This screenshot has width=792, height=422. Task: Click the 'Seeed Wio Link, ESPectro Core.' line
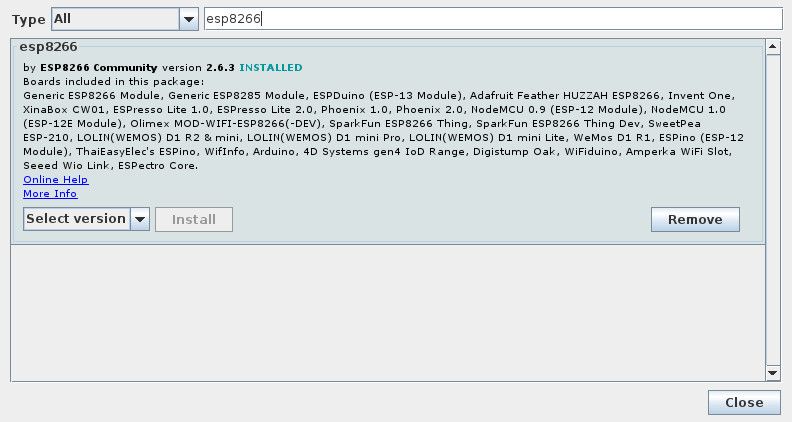coord(111,165)
